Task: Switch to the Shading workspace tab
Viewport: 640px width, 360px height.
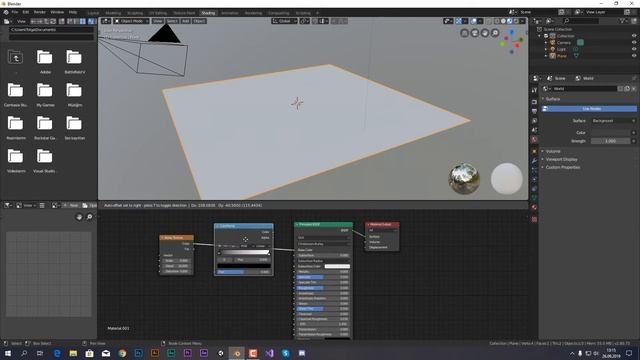Action: [208, 13]
